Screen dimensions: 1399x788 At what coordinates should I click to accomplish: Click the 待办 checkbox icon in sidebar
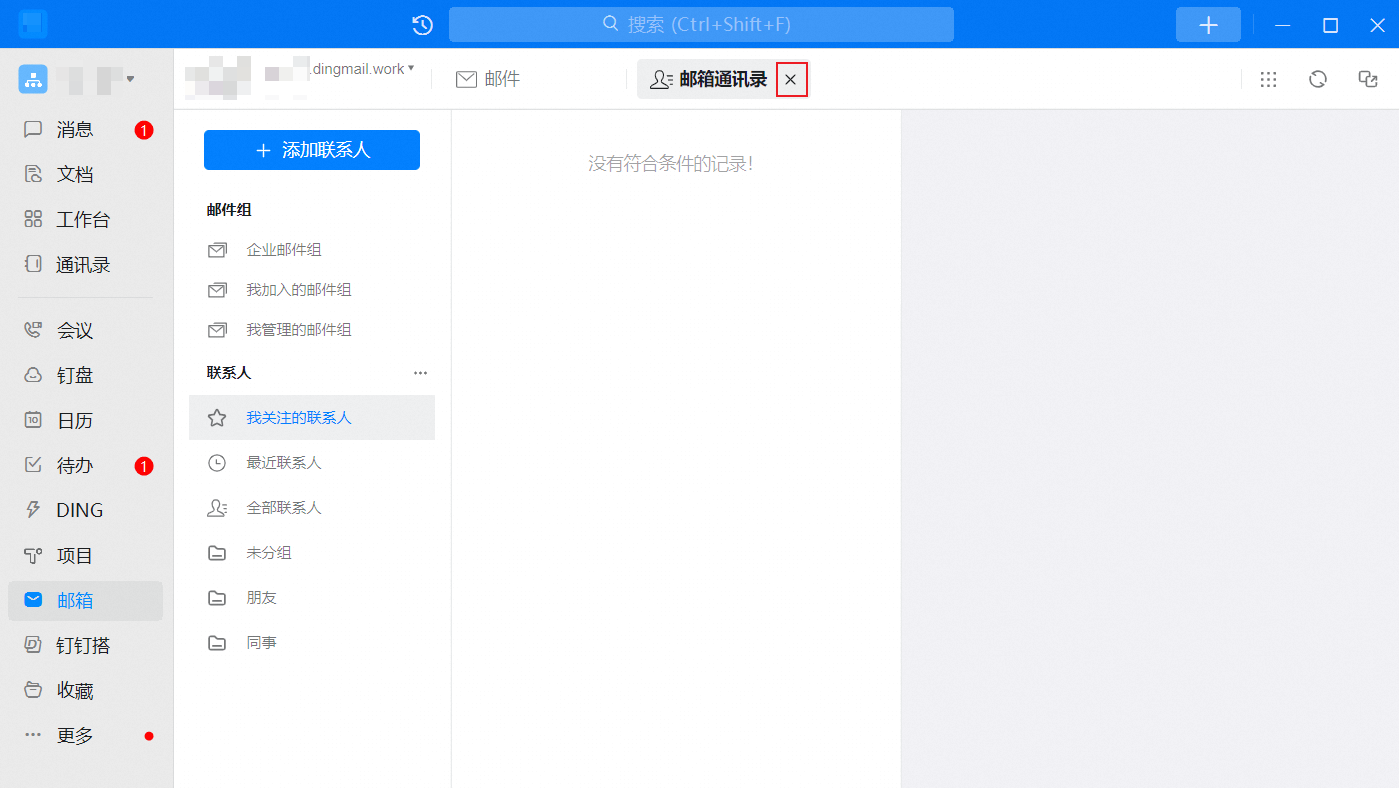point(33,465)
